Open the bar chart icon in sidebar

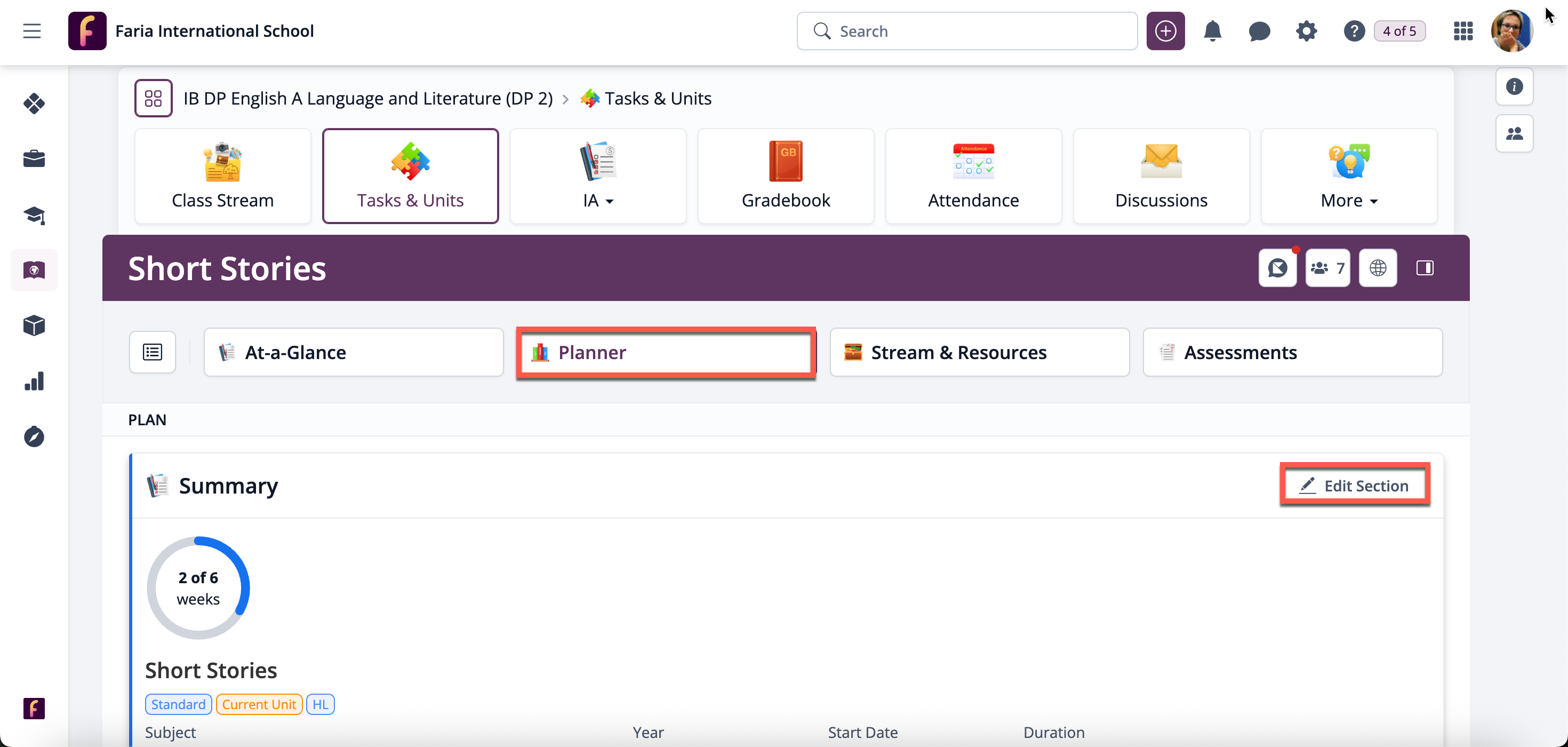point(34,381)
